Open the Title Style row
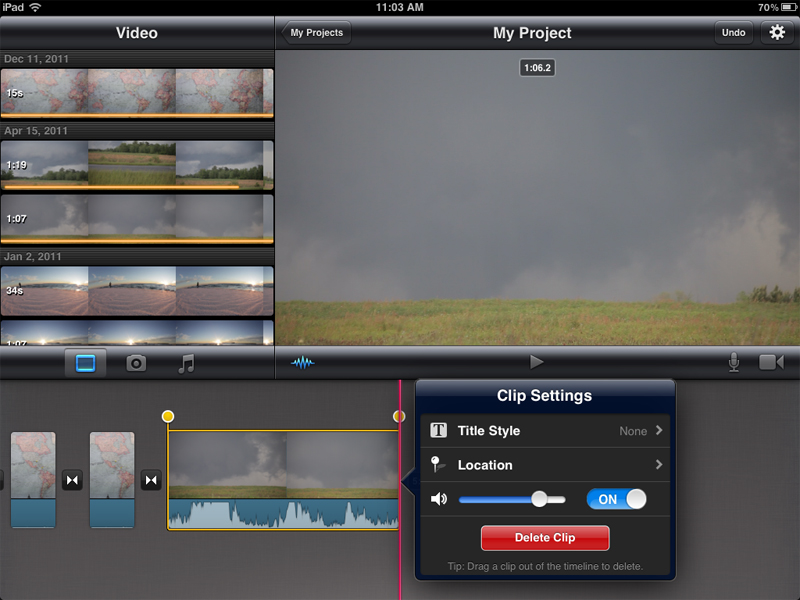Image resolution: width=800 pixels, height=600 pixels. [545, 431]
